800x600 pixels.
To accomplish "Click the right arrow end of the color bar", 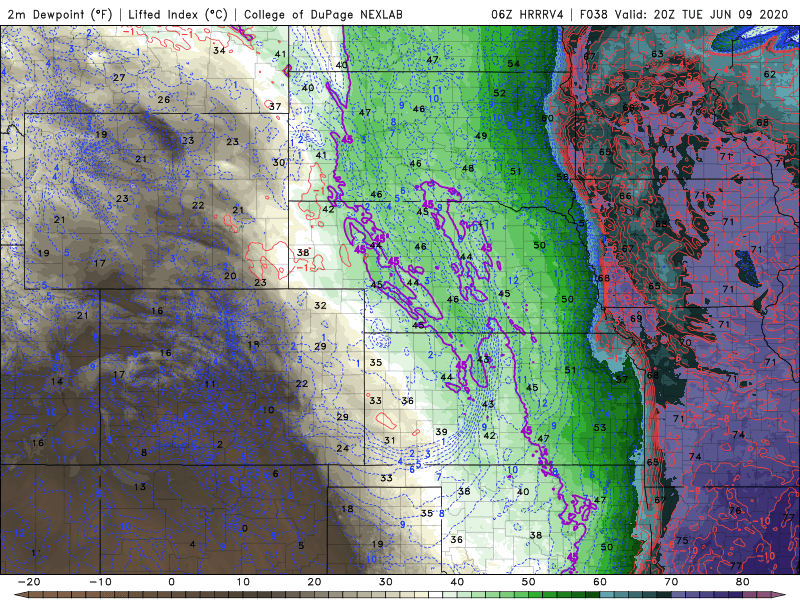I will point(781,595).
